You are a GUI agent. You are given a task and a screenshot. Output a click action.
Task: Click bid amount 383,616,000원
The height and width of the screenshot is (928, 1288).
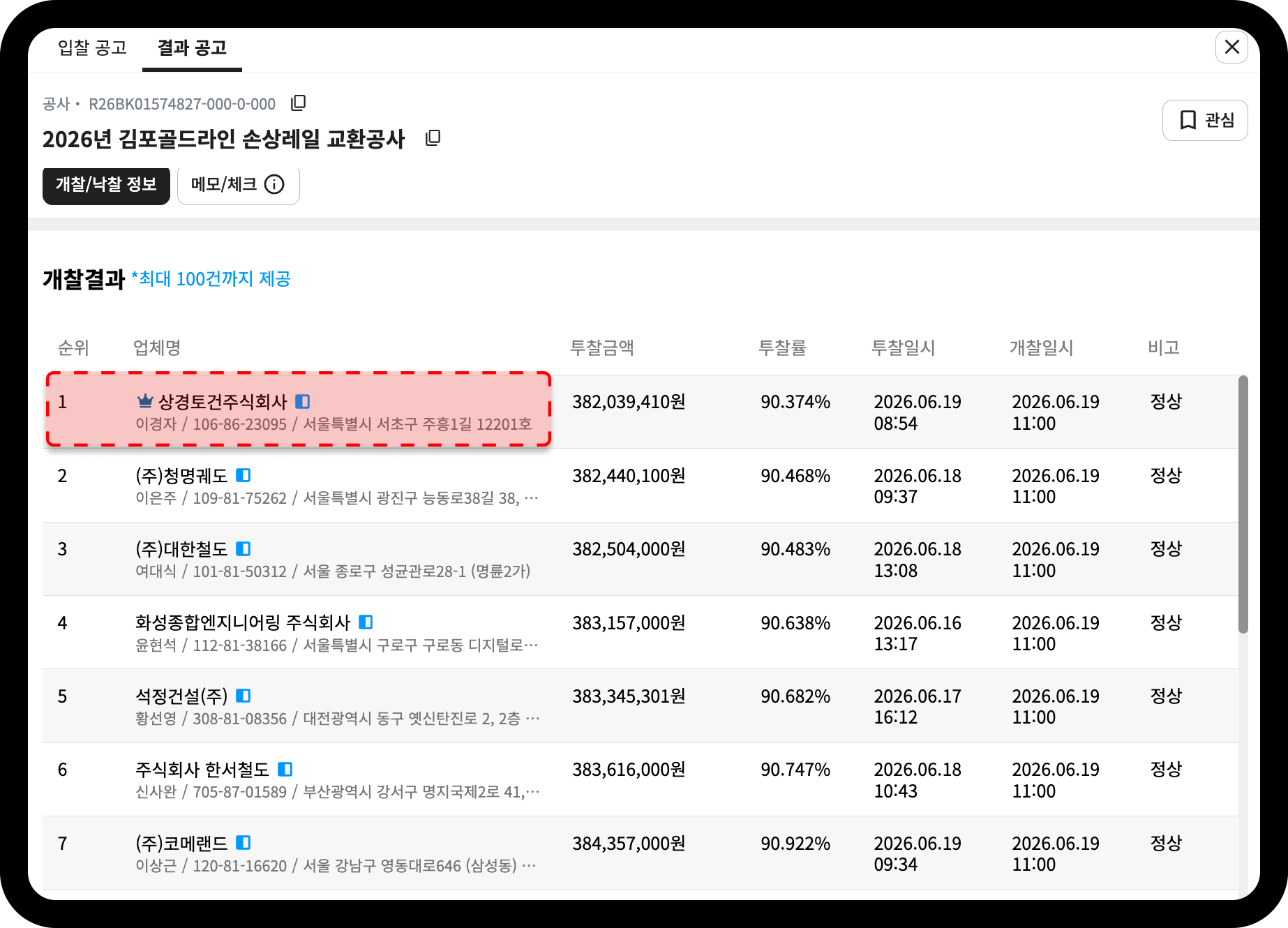629,770
